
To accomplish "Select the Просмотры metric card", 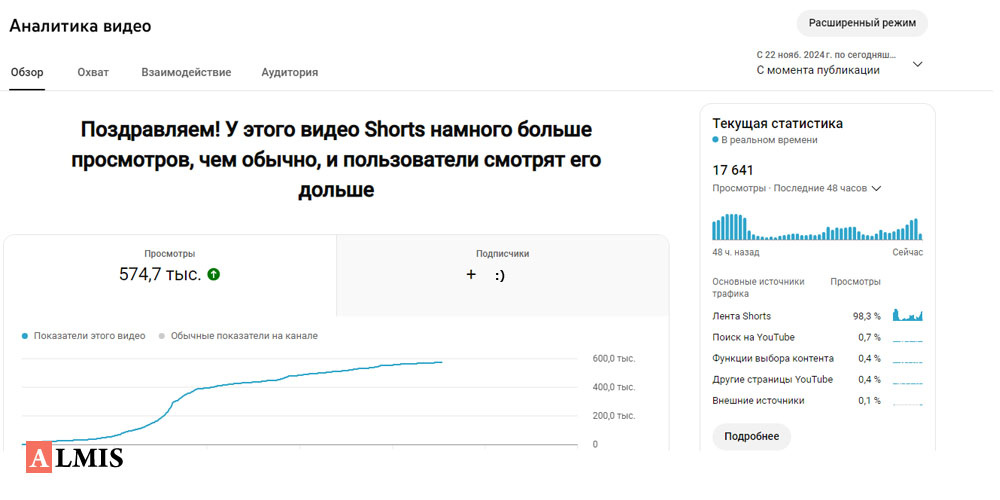I will [x=170, y=275].
